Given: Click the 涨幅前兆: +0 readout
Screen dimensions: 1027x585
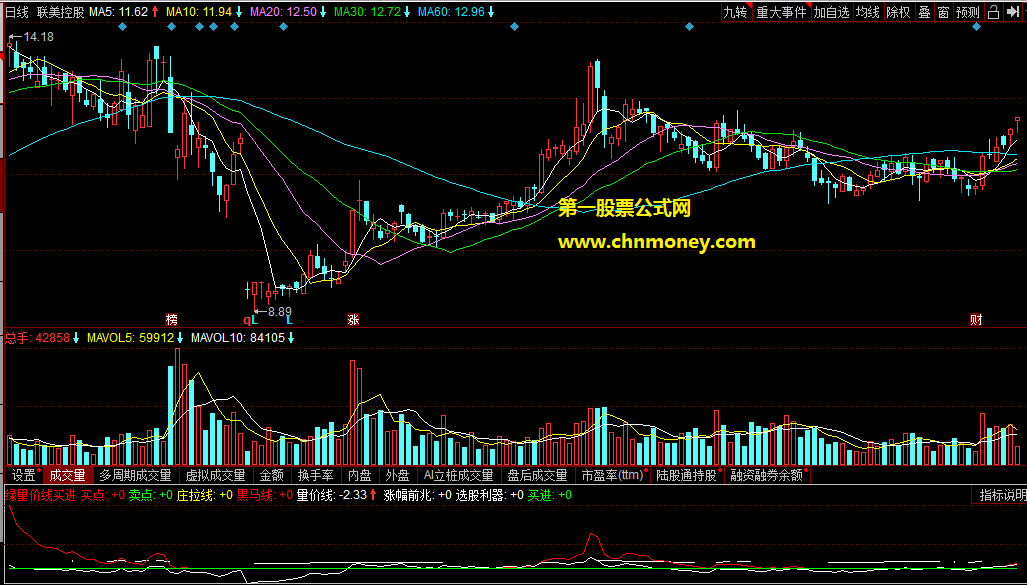Looking at the screenshot, I should point(418,495).
